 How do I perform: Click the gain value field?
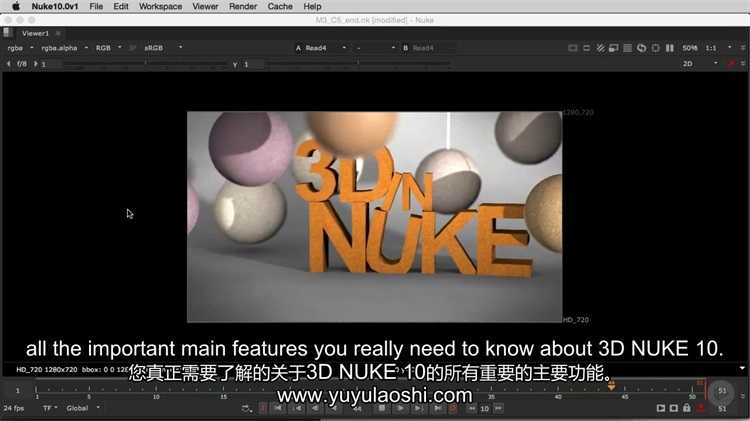pyautogui.click(x=51, y=64)
